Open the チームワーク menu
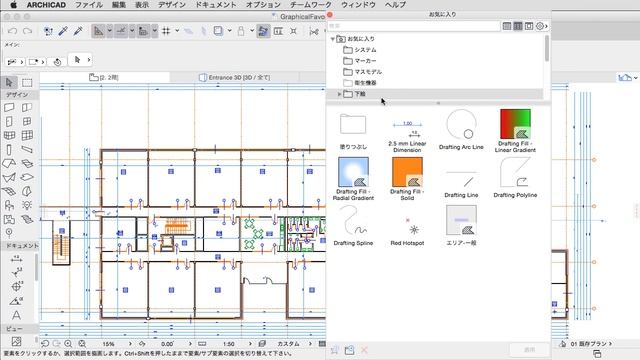 click(x=311, y=5)
